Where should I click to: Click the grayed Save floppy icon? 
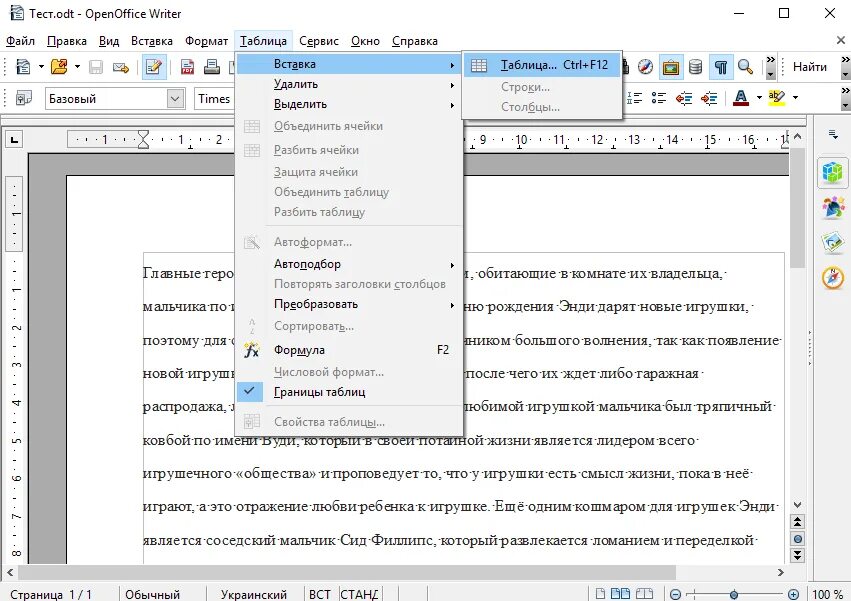(96, 67)
